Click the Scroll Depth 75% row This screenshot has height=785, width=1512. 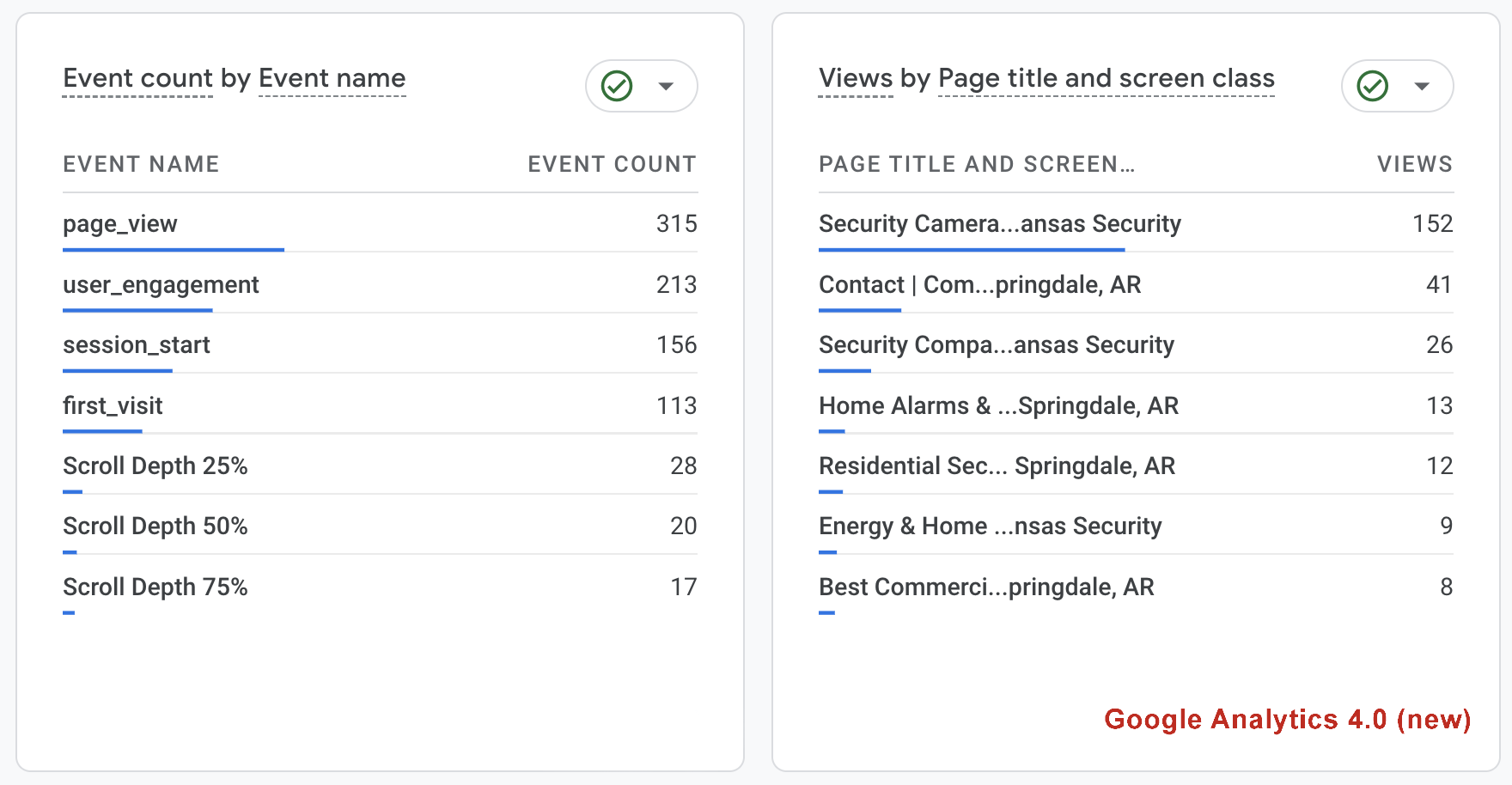[155, 587]
